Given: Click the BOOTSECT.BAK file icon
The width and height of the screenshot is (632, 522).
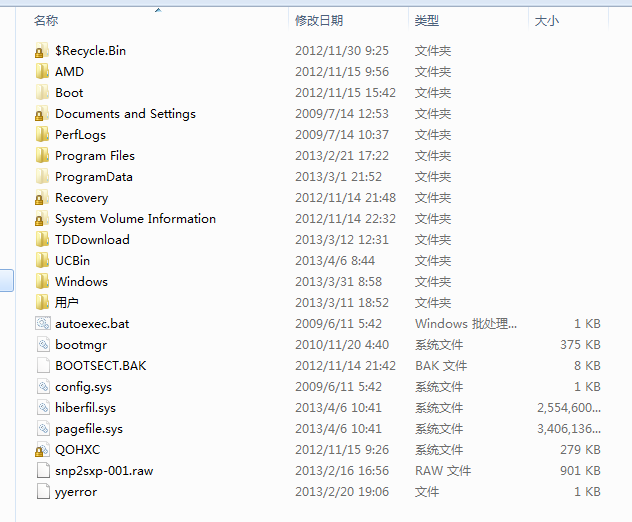Looking at the screenshot, I should click(x=43, y=366).
